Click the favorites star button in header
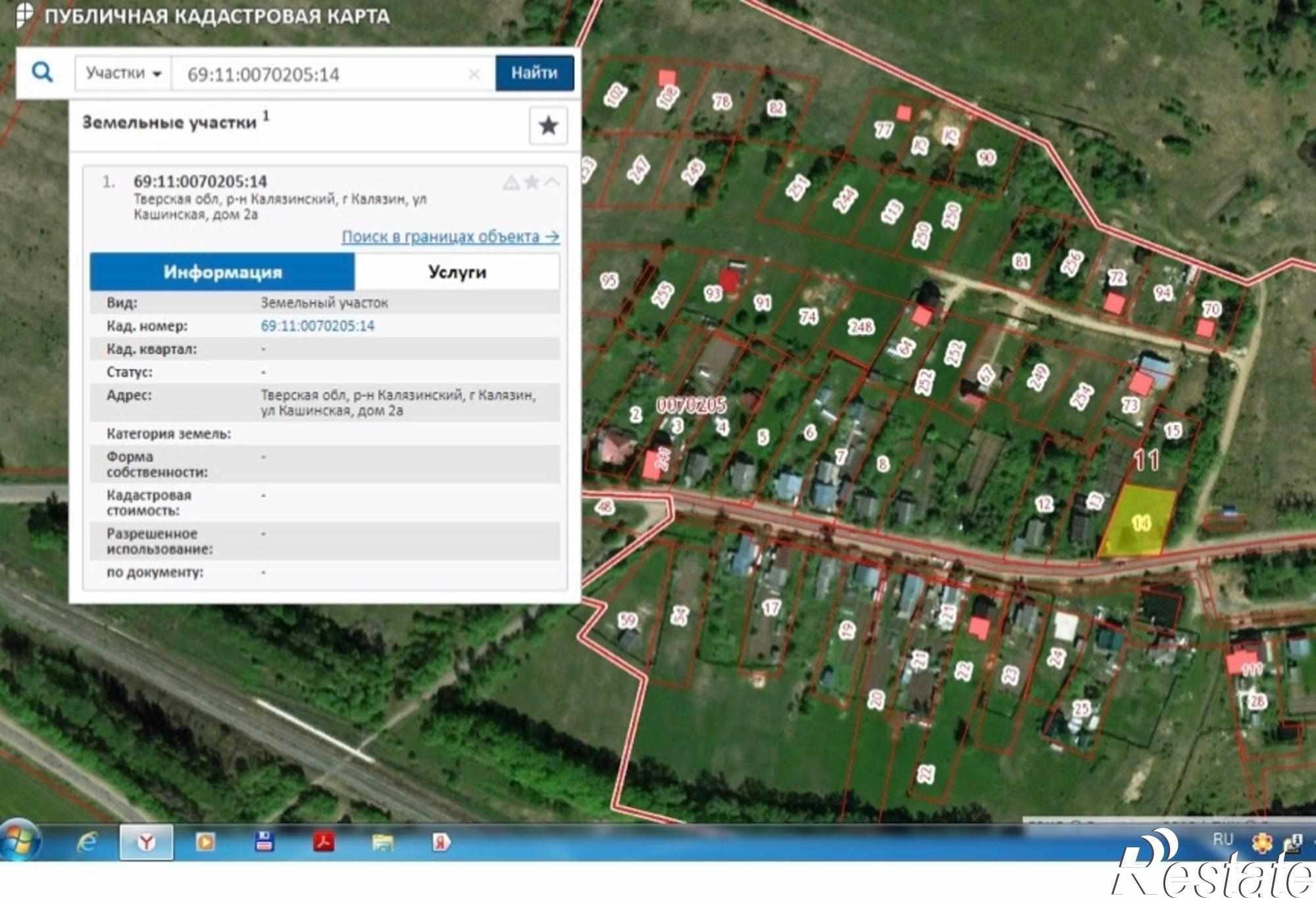The image size is (1316, 898). click(x=548, y=125)
